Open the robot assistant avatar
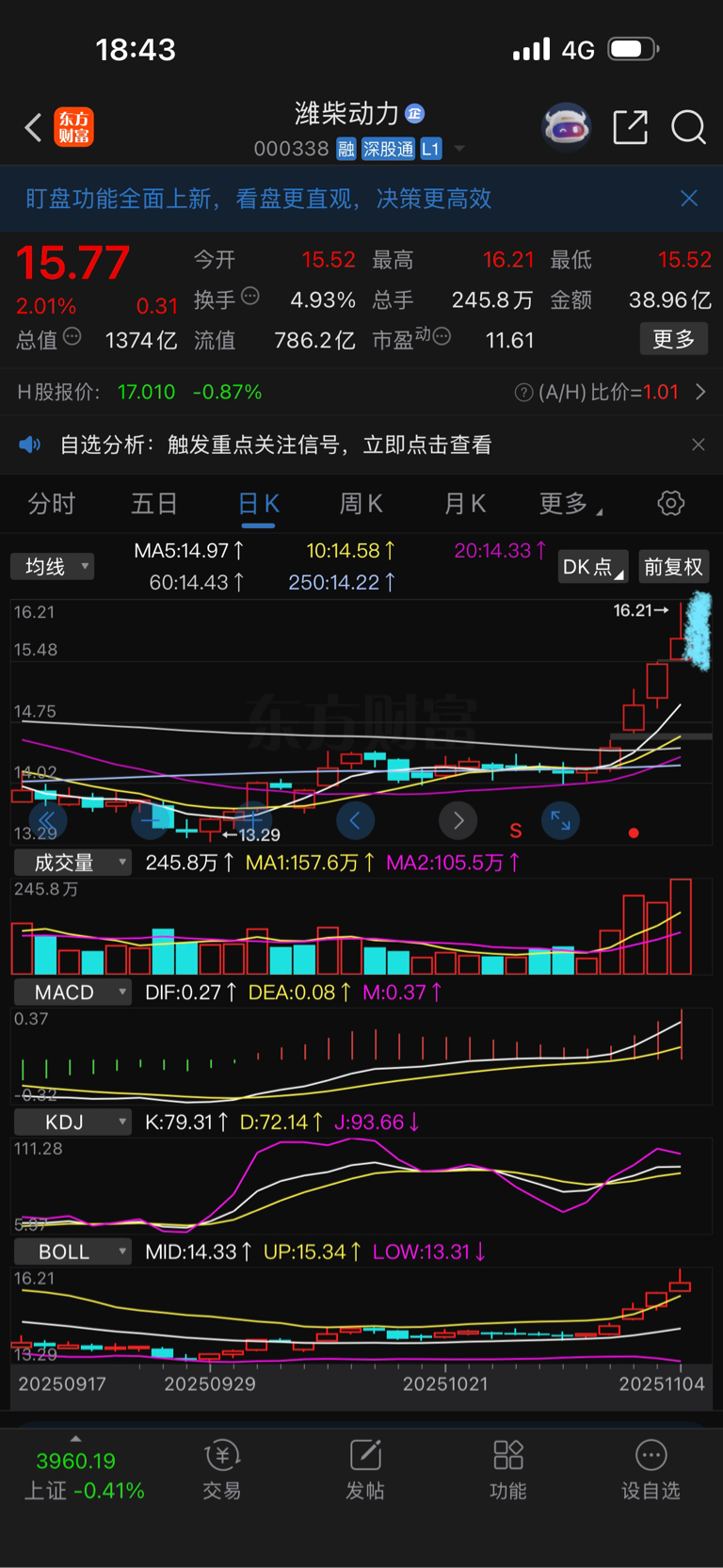This screenshot has height=1568, width=723. pyautogui.click(x=566, y=126)
